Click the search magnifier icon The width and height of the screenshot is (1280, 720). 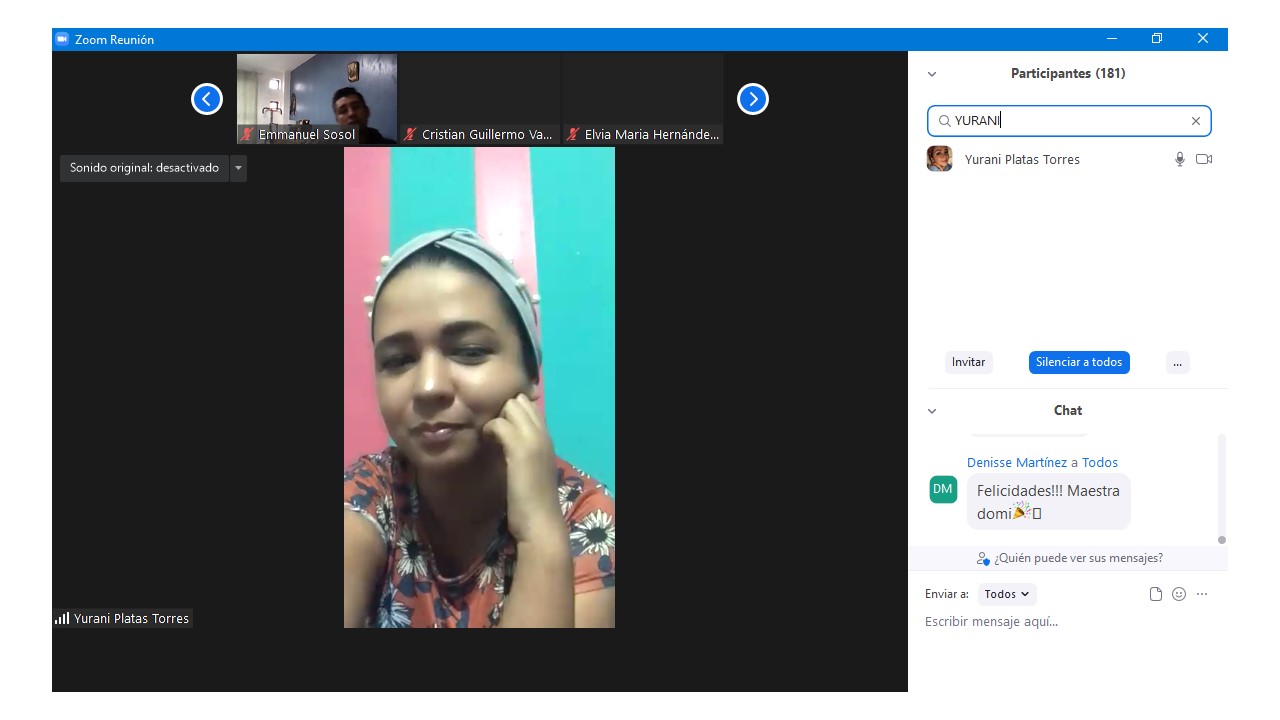[944, 121]
